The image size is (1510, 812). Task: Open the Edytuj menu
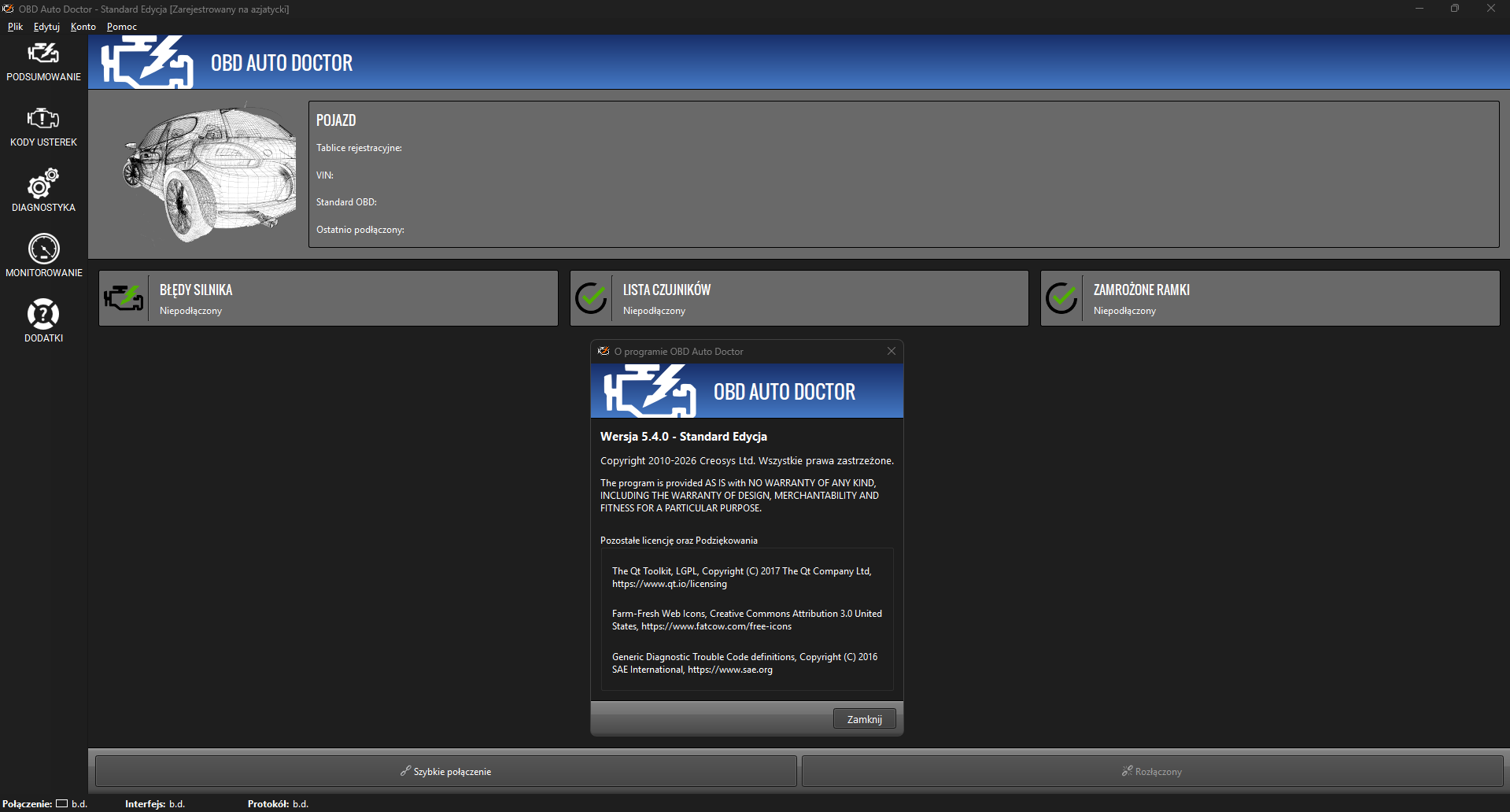[46, 27]
